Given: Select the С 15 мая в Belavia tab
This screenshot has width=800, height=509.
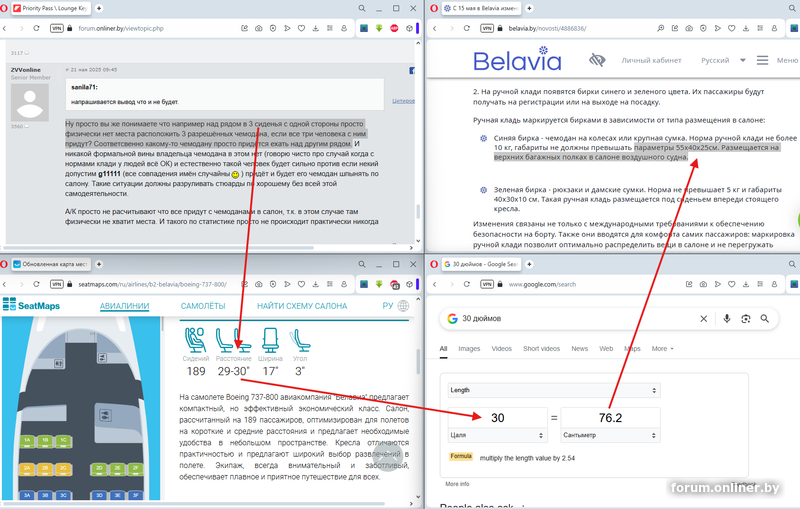Looking at the screenshot, I should click(x=480, y=8).
